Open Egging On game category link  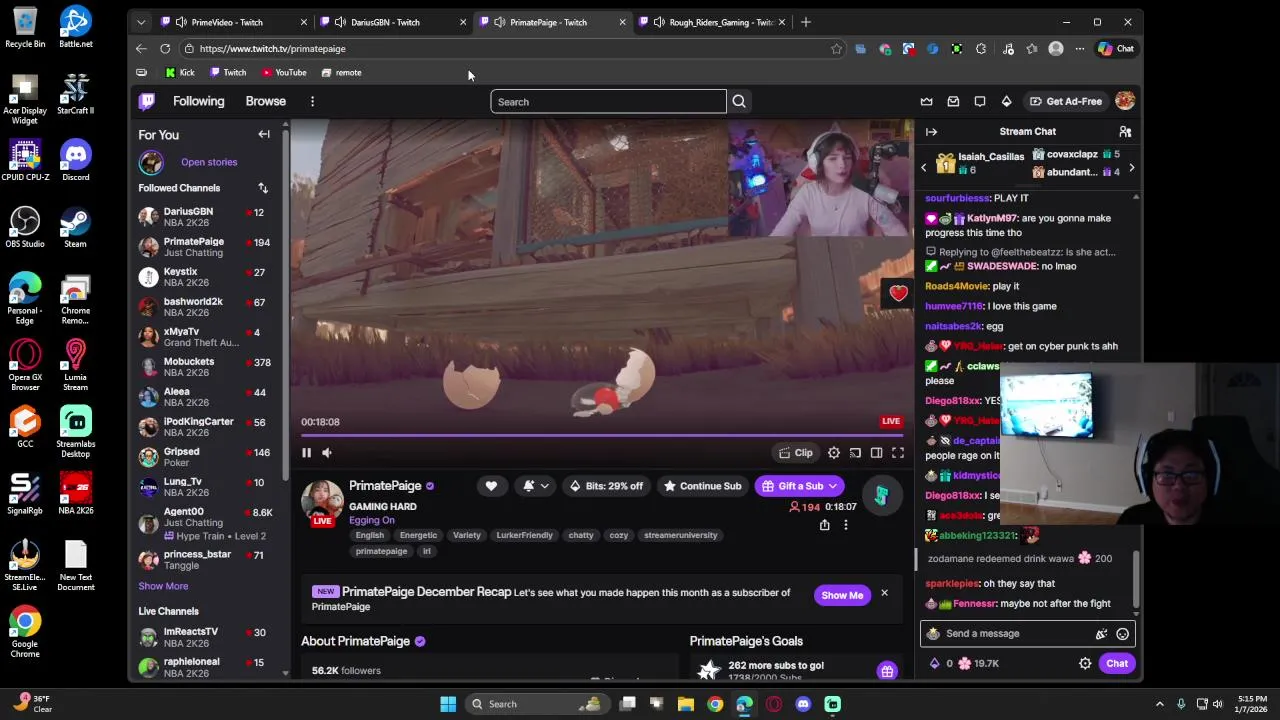[372, 520]
